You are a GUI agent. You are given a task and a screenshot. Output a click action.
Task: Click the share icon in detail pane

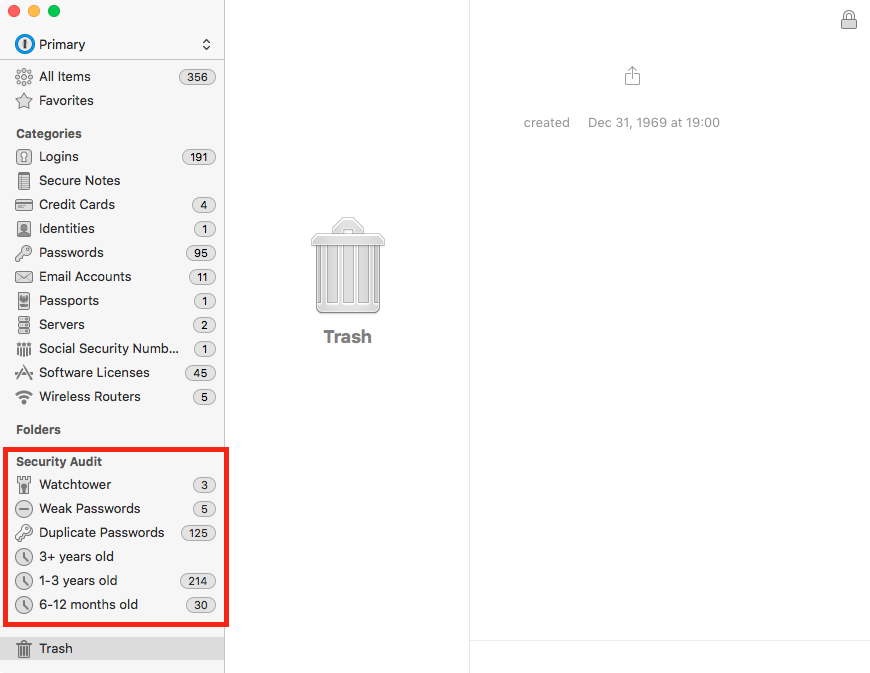pyautogui.click(x=632, y=75)
